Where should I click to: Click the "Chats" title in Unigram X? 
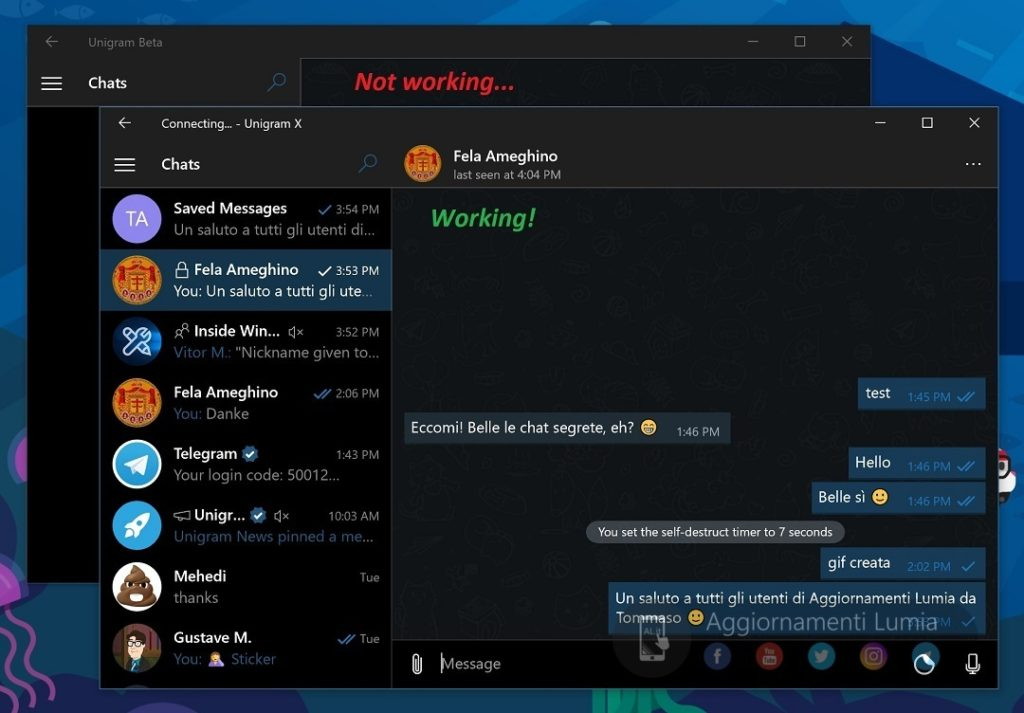pos(180,165)
